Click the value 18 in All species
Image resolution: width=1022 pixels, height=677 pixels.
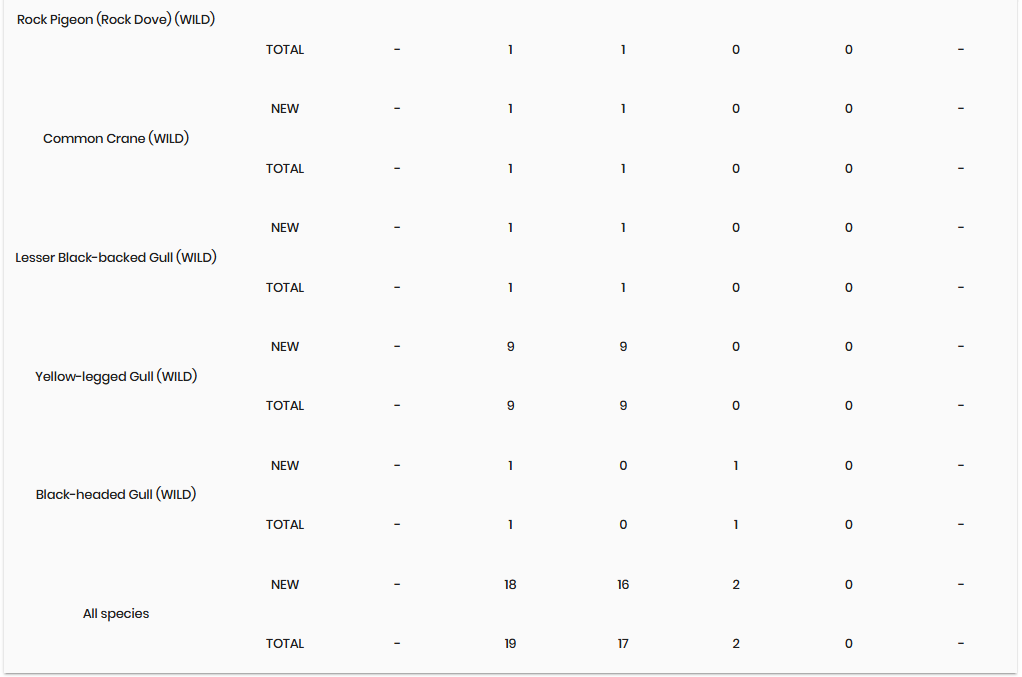click(510, 585)
